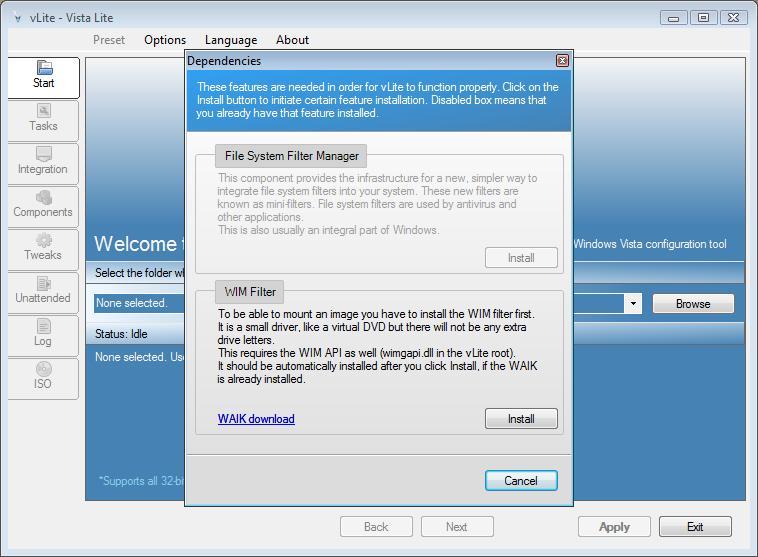
Task: Open the Options menu
Action: [165, 40]
